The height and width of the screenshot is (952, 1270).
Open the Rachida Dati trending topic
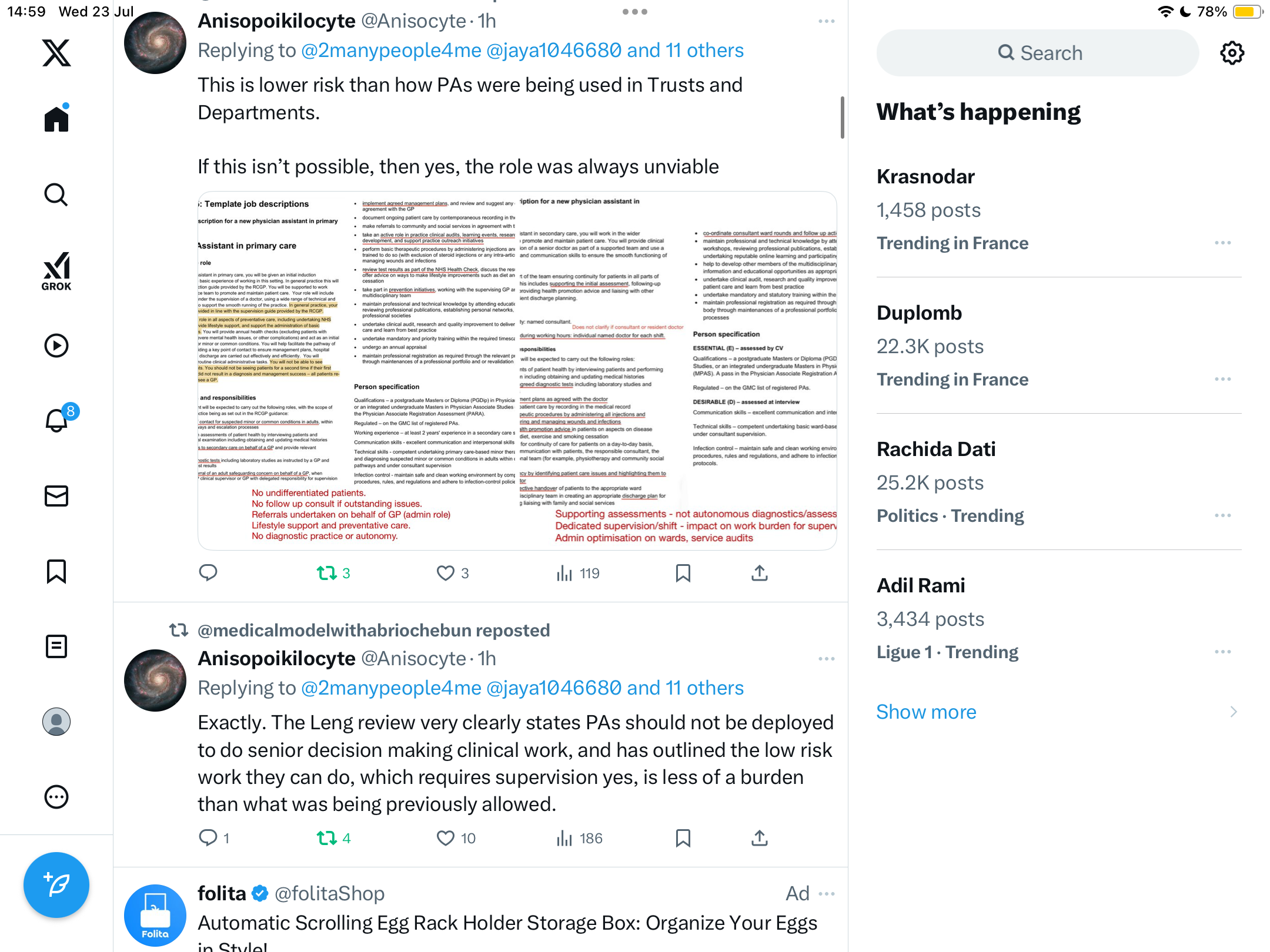click(1058, 482)
